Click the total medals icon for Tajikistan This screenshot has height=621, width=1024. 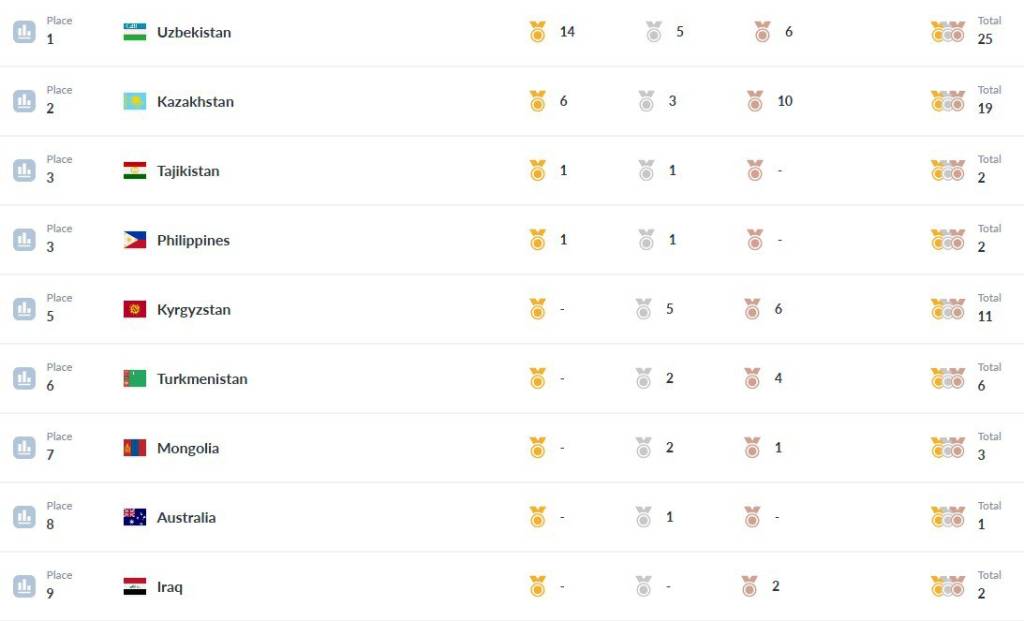(x=948, y=170)
